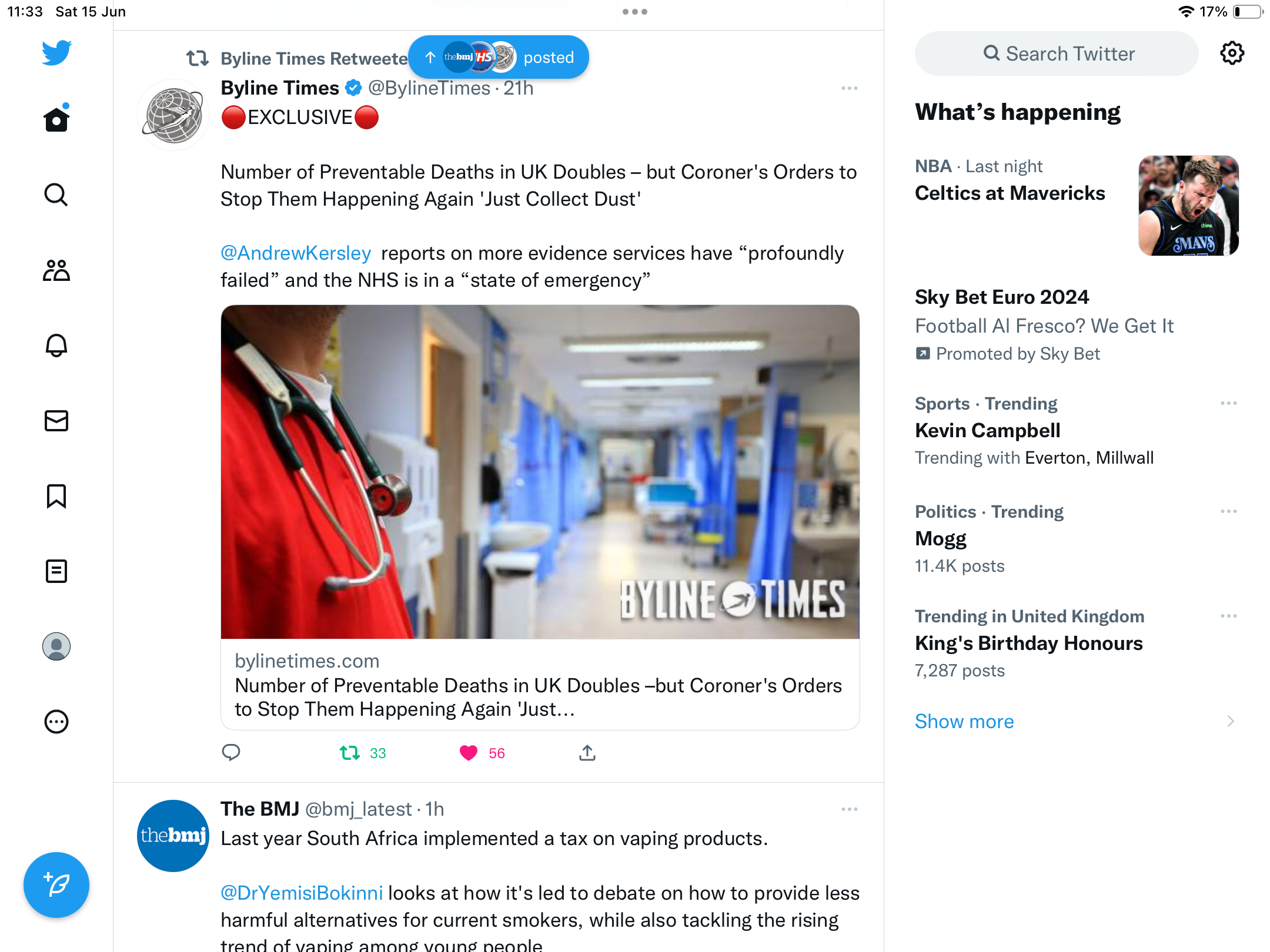This screenshot has height=952, width=1270.
Task: Open the Home timeline icon
Action: tap(56, 119)
